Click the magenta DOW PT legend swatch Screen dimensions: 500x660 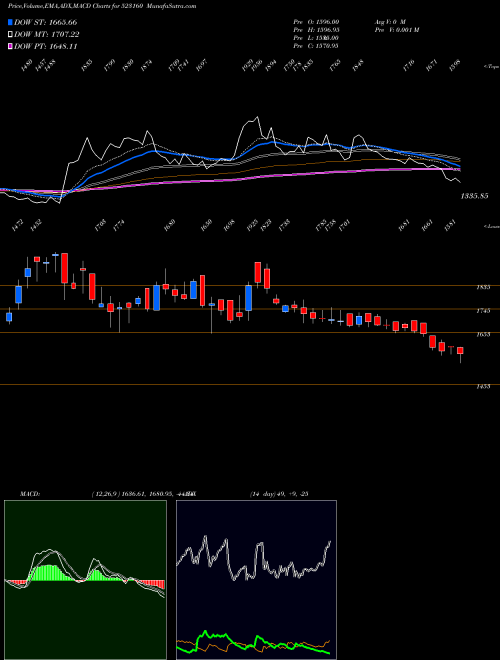[x=11, y=47]
